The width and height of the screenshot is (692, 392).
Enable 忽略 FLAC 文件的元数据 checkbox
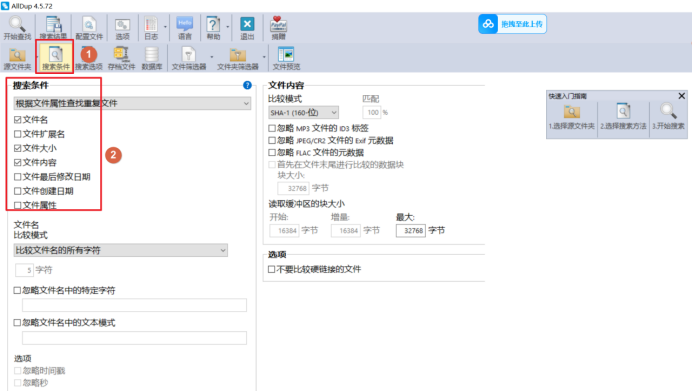[x=272, y=153]
